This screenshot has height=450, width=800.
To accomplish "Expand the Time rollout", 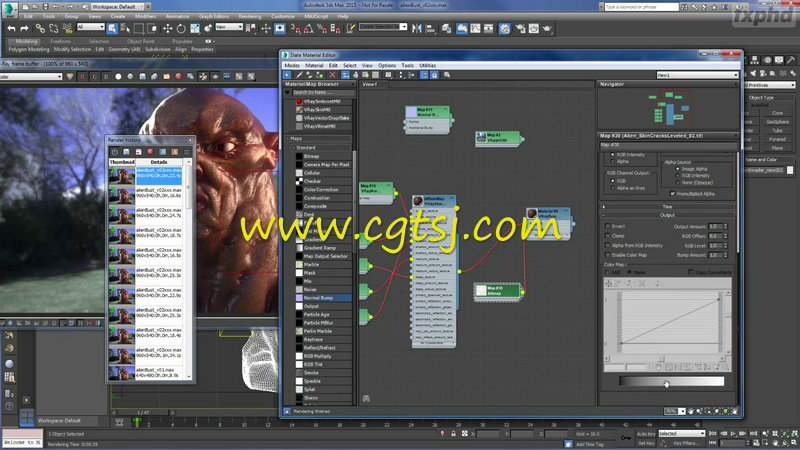I will (667, 207).
